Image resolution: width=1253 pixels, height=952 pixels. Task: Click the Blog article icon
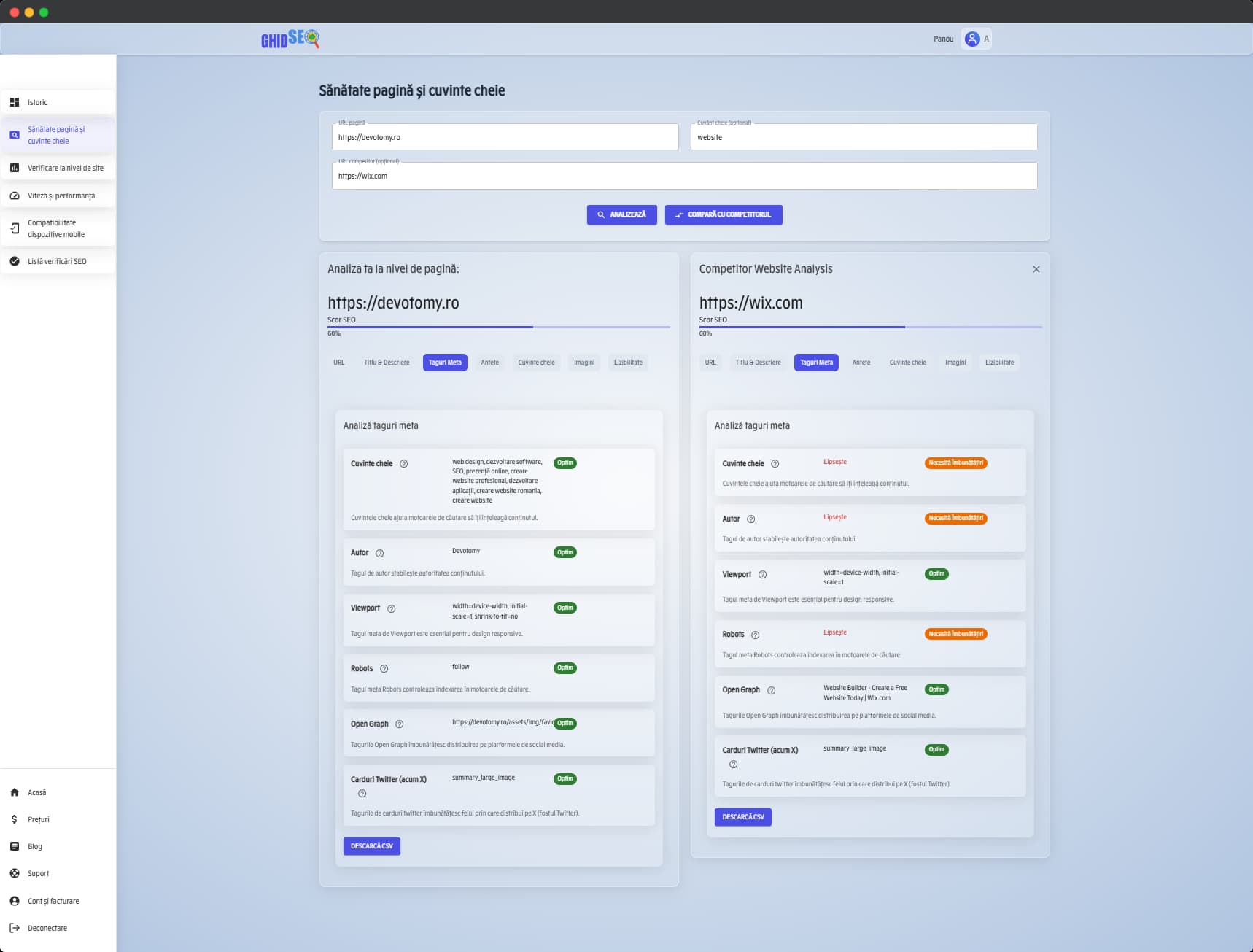point(15,846)
